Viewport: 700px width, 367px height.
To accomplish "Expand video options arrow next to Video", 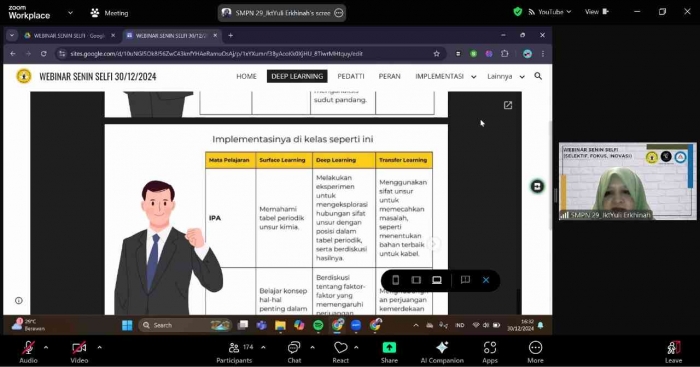I will pyautogui.click(x=99, y=347).
